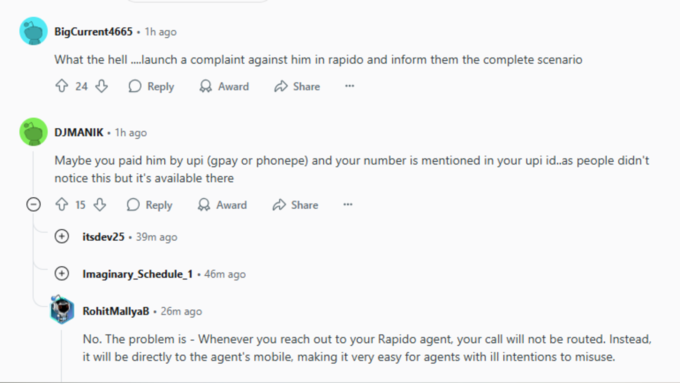The height and width of the screenshot is (383, 680).
Task: Share BigCurrent4665's comment
Action: (x=297, y=86)
